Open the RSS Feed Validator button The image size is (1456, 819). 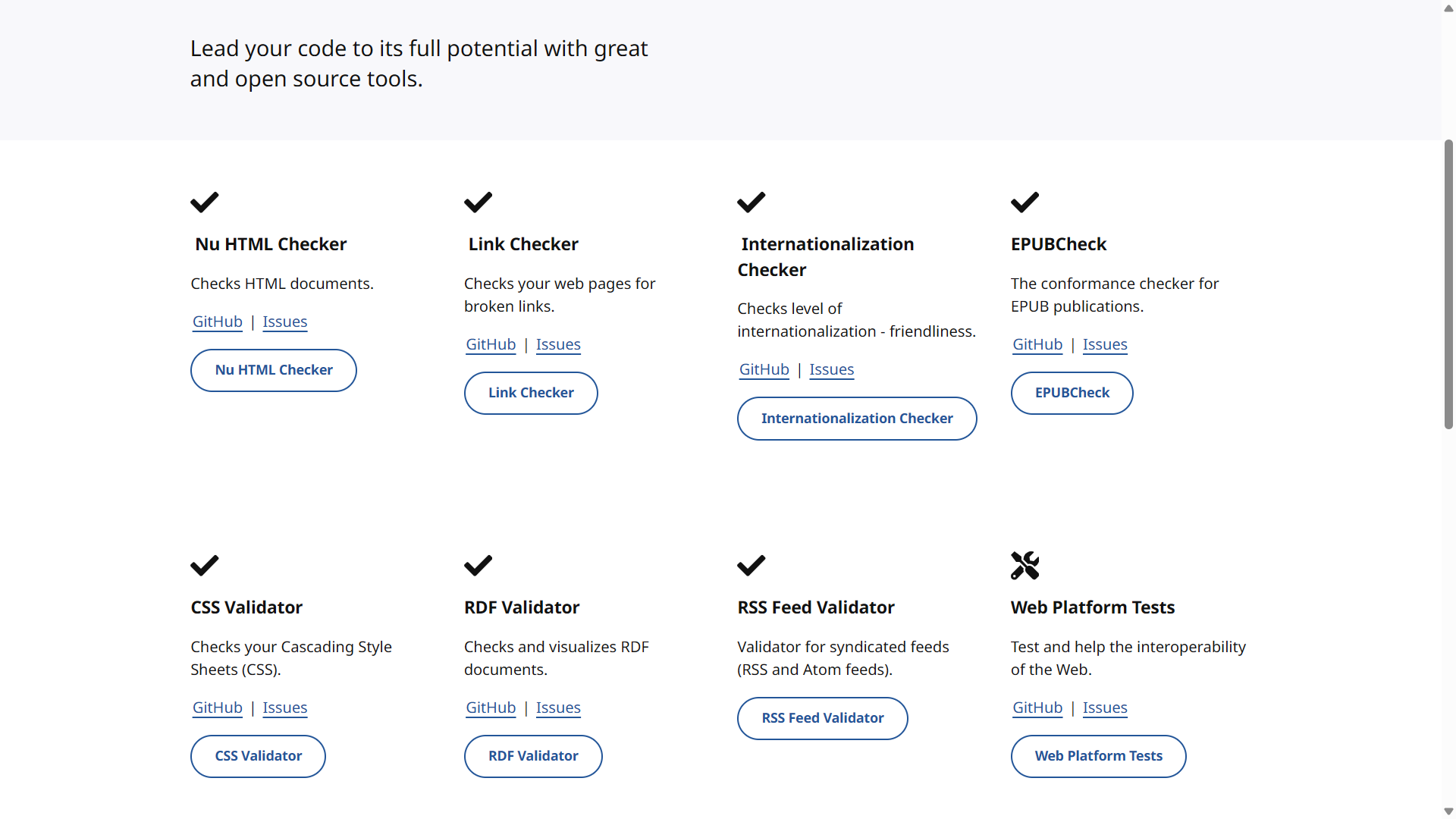823,718
